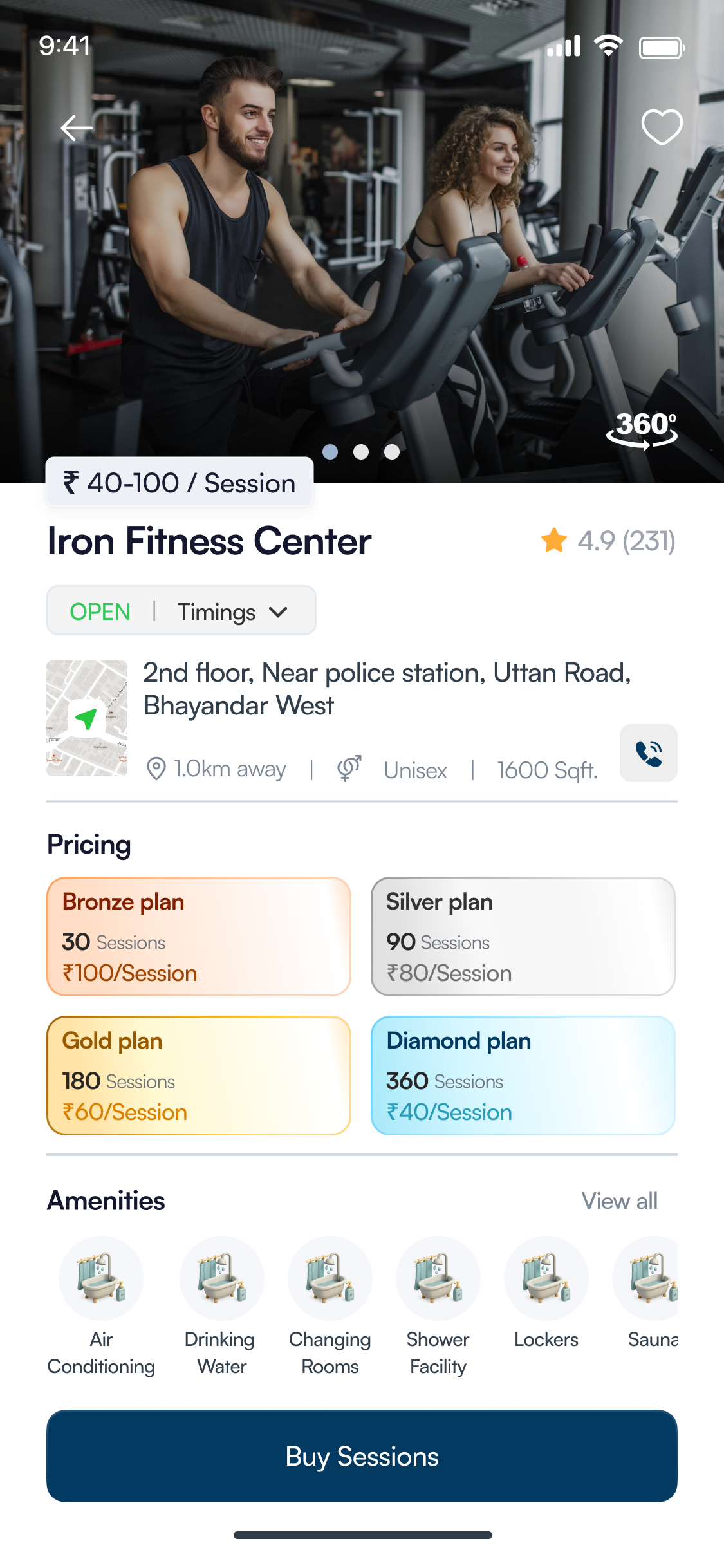The width and height of the screenshot is (724, 1568).
Task: Tap the Drinking Water amenity icon
Action: [221, 1278]
